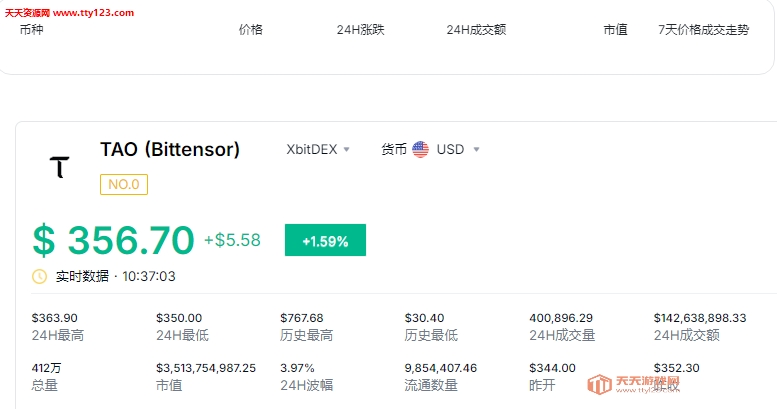Sort by 24H涨跌 column header
This screenshot has width=777, height=409.
(360, 30)
